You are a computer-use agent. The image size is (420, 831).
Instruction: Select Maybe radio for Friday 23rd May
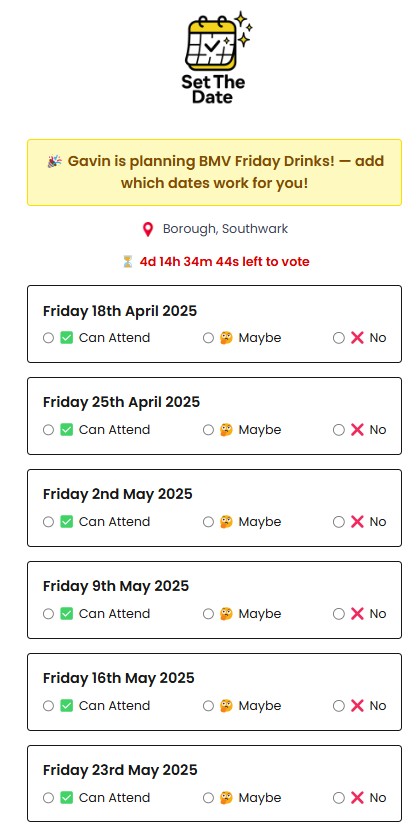[x=208, y=798]
